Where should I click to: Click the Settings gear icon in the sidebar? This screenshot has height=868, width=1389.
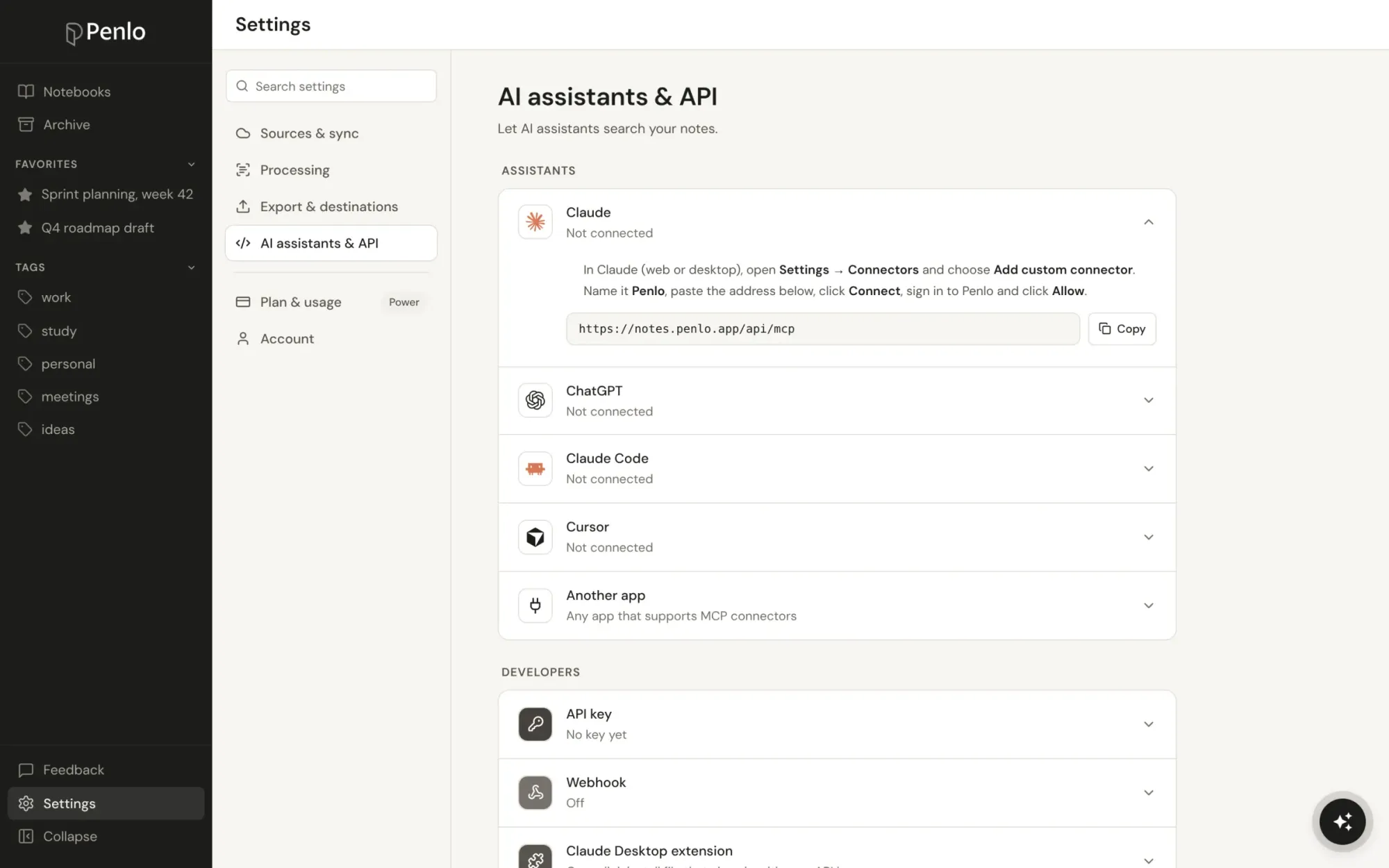coord(26,803)
